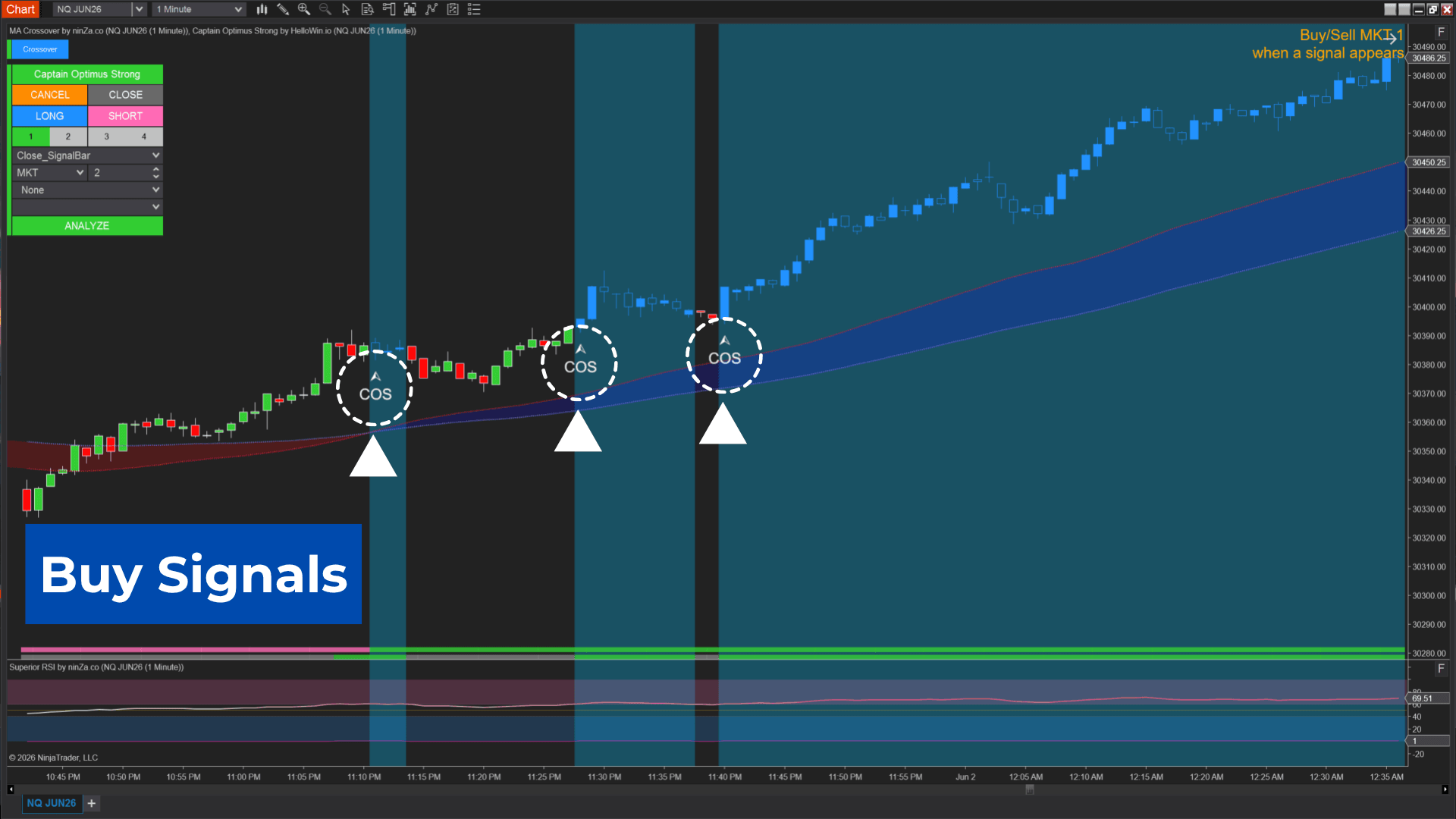The width and height of the screenshot is (1456, 819).
Task: Click the CLOSE position button
Action: coord(125,95)
